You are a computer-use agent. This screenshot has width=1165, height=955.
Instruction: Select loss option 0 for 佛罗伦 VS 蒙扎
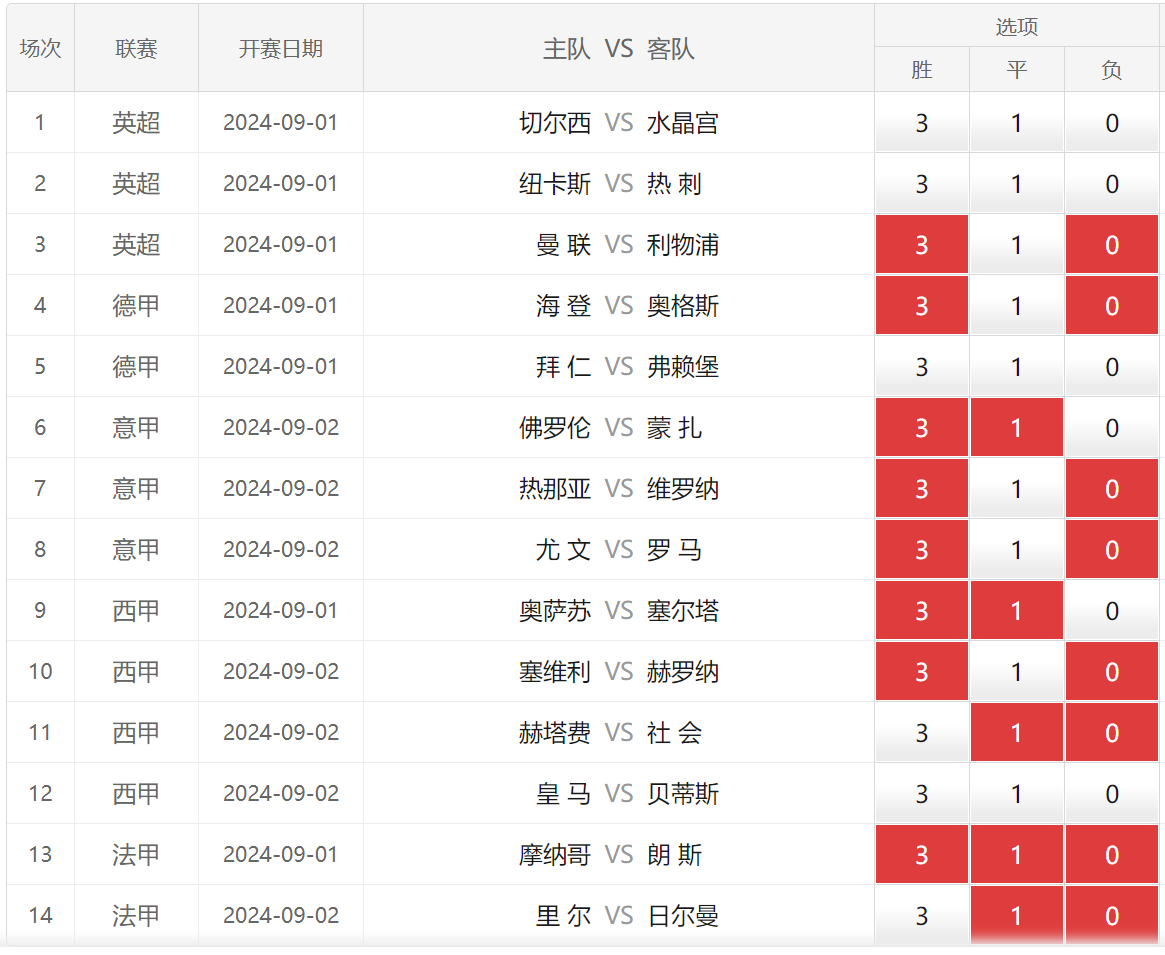[1112, 427]
